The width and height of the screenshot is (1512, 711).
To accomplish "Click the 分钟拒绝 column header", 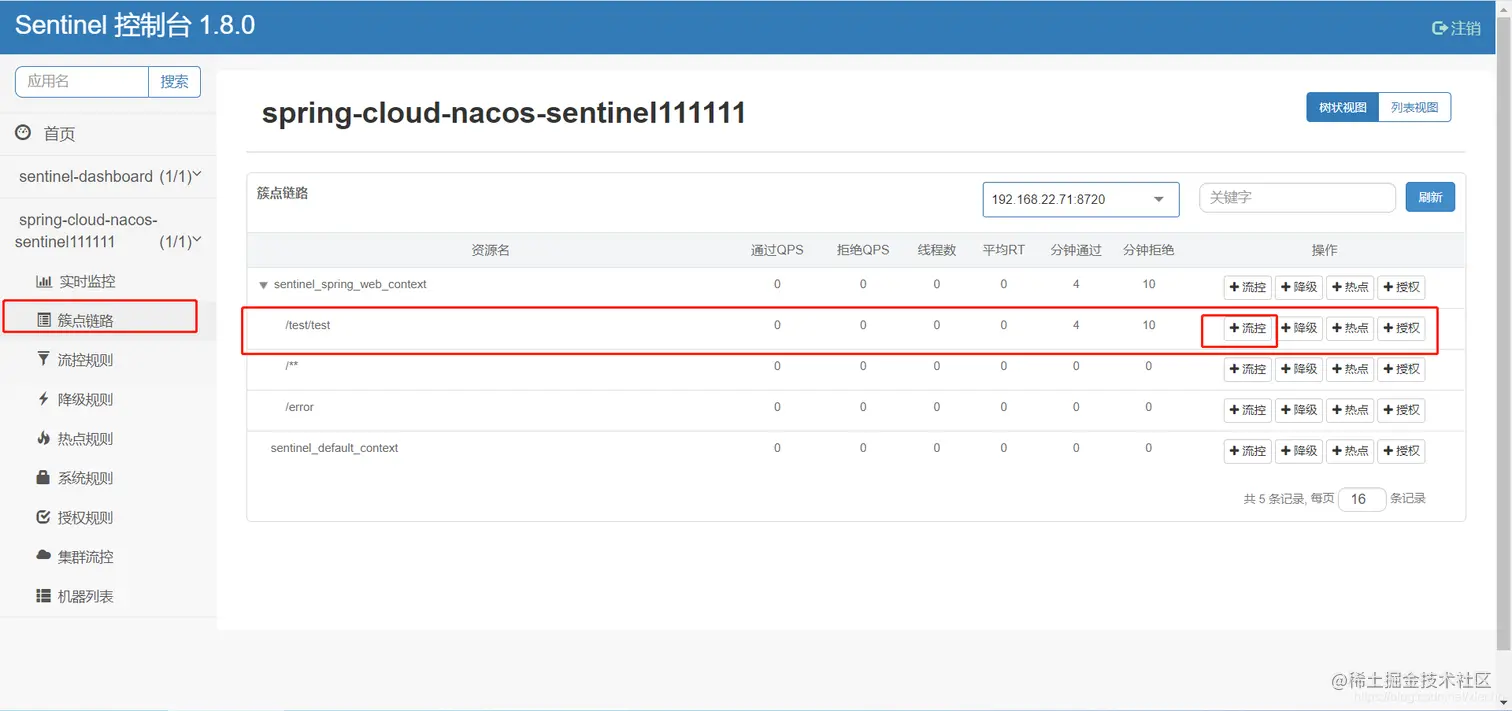I will click(x=1149, y=250).
